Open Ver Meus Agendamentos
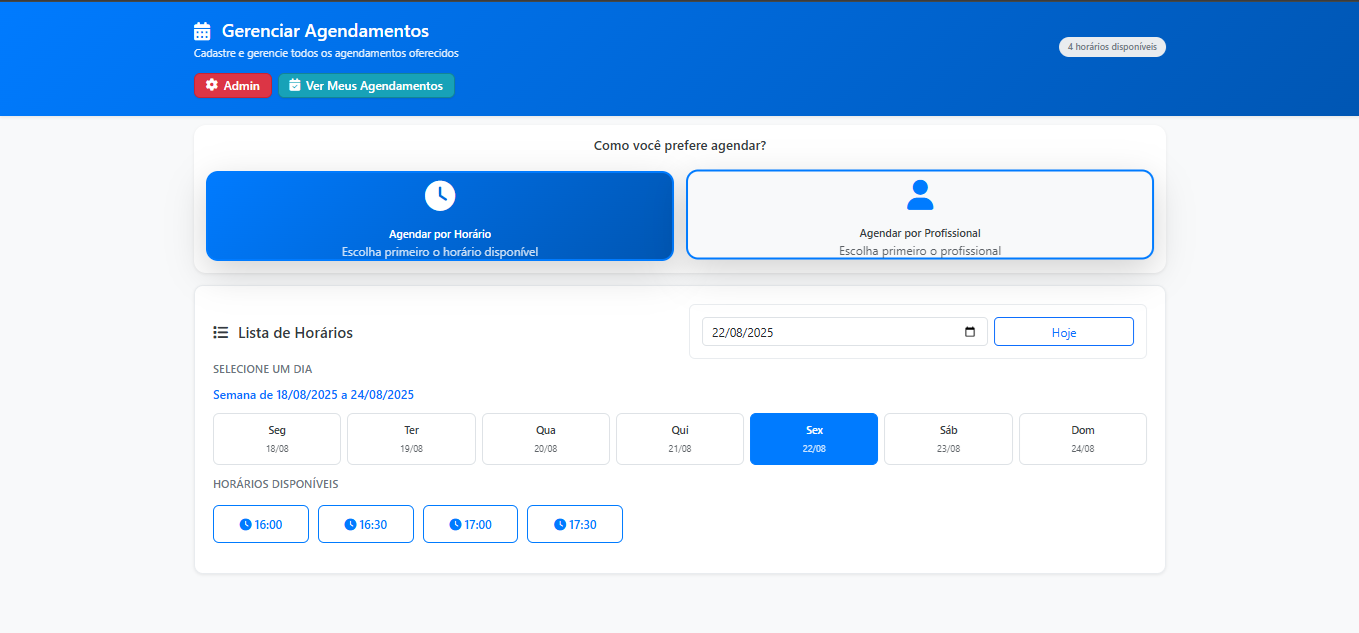The width and height of the screenshot is (1359, 633). (366, 86)
